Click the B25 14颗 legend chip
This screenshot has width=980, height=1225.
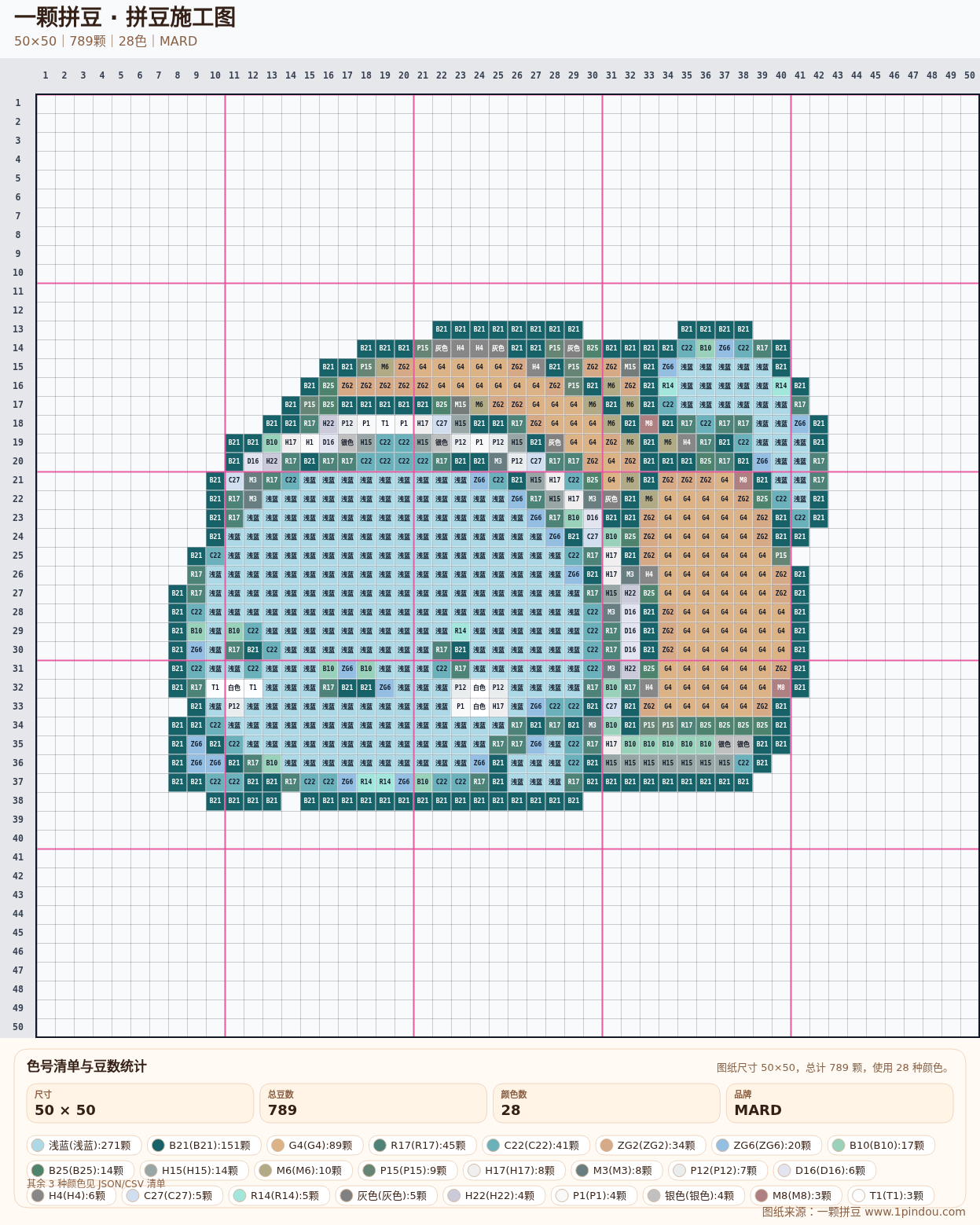pyautogui.click(x=80, y=1170)
